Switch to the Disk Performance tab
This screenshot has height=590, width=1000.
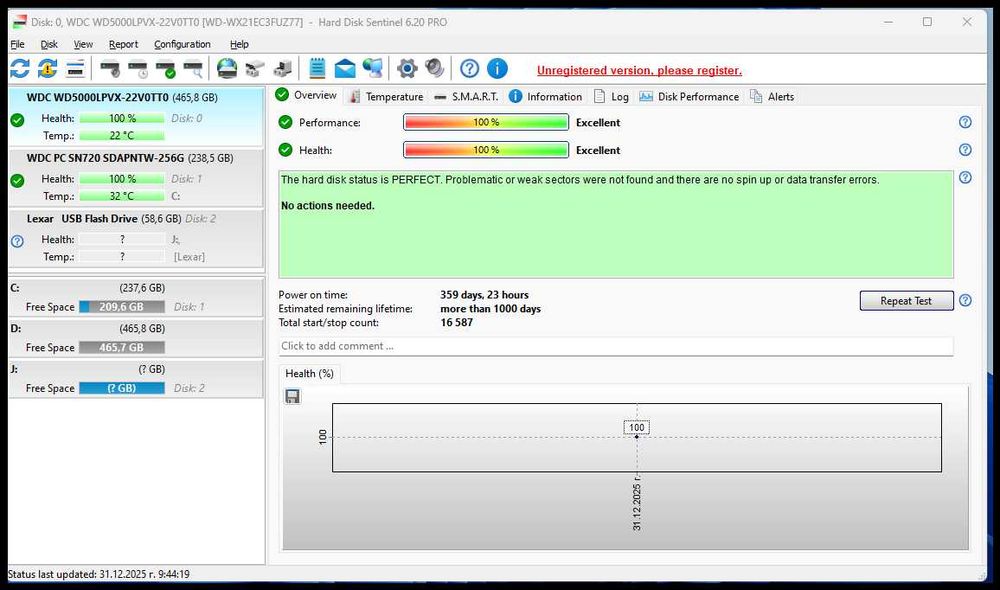point(689,96)
